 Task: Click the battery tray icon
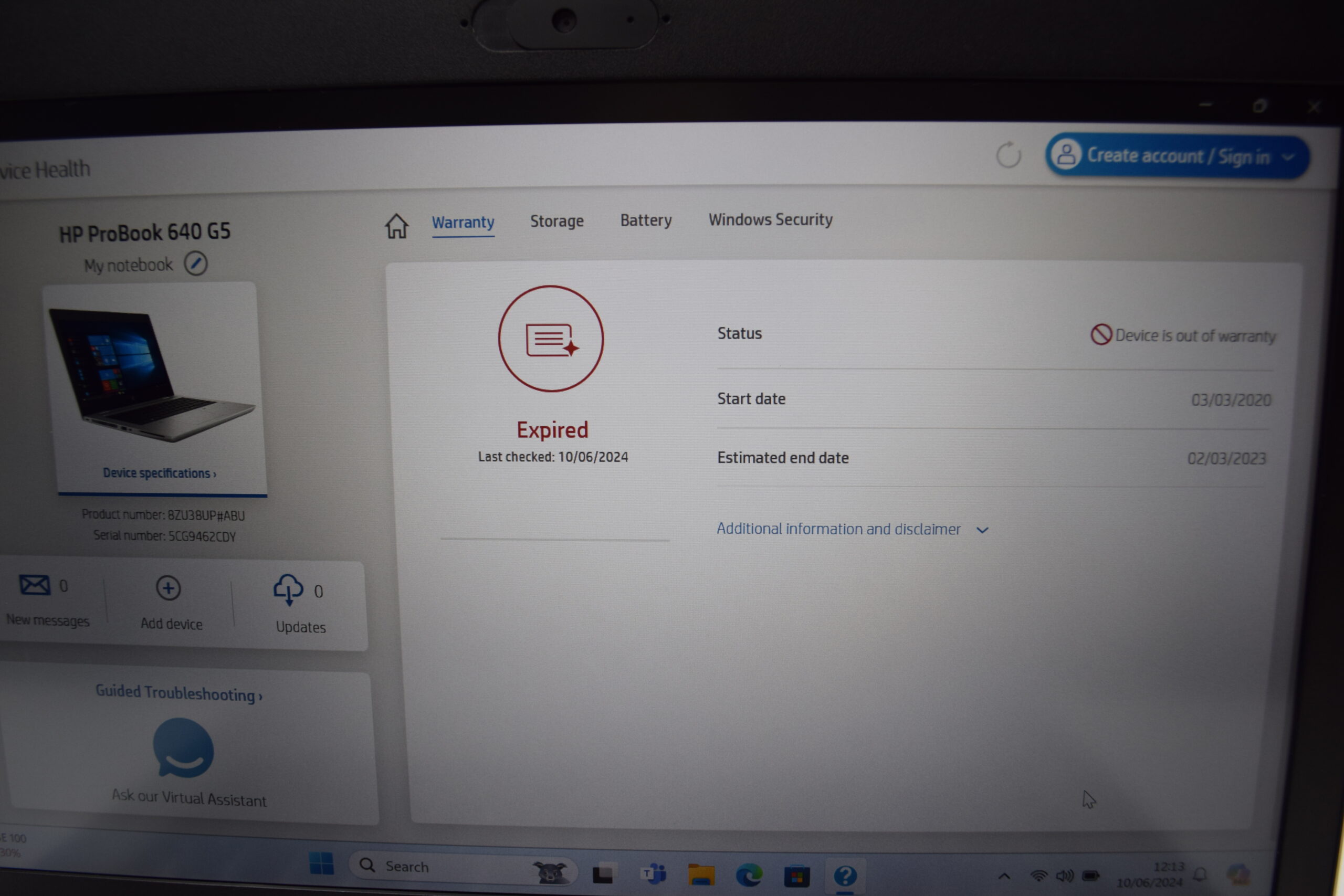[1091, 876]
